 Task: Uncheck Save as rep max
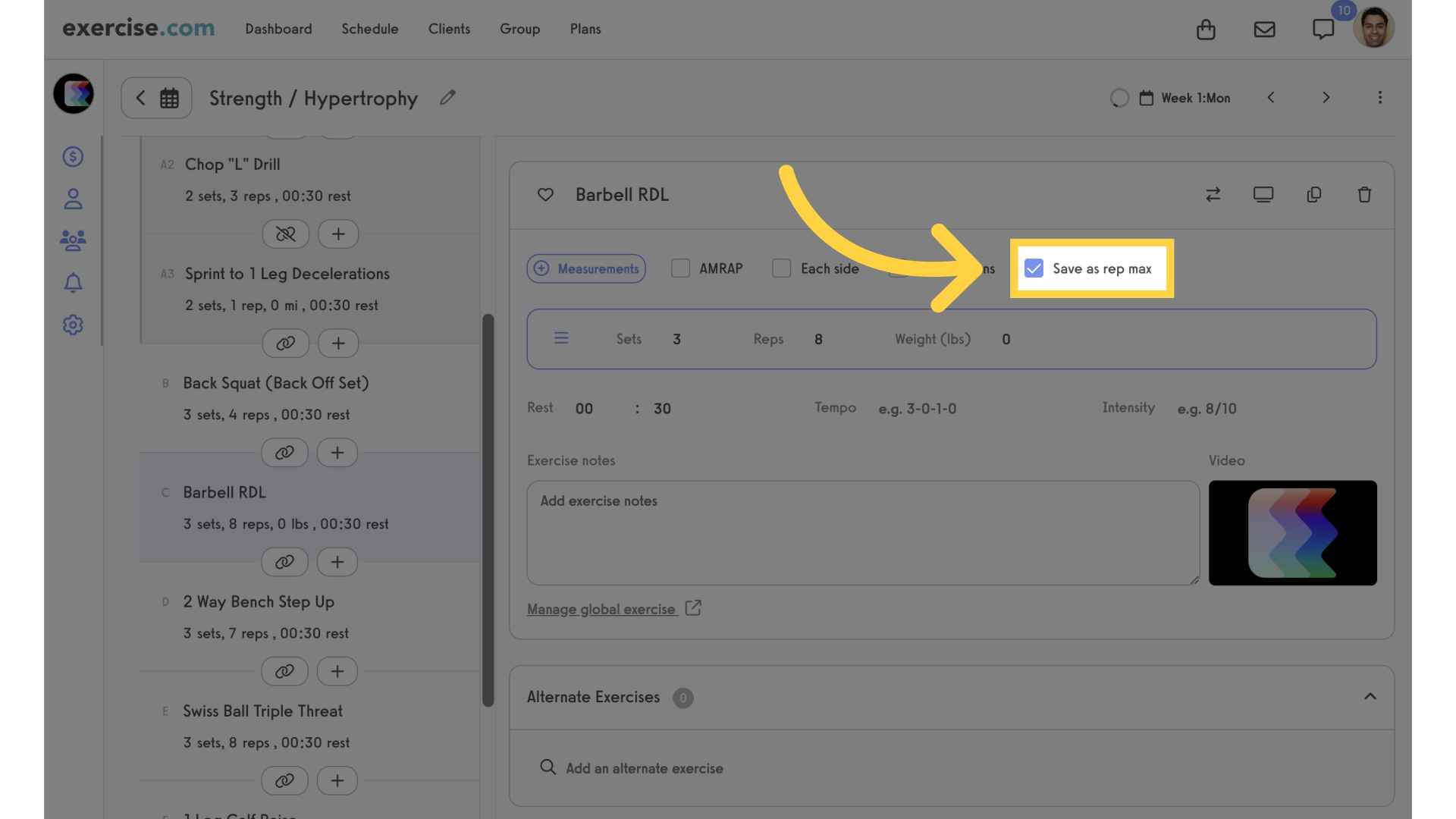pos(1034,268)
